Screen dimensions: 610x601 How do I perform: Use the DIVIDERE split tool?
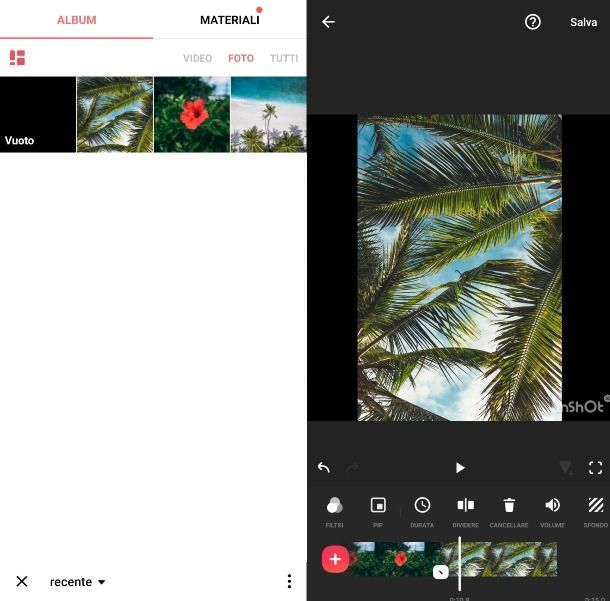[466, 512]
